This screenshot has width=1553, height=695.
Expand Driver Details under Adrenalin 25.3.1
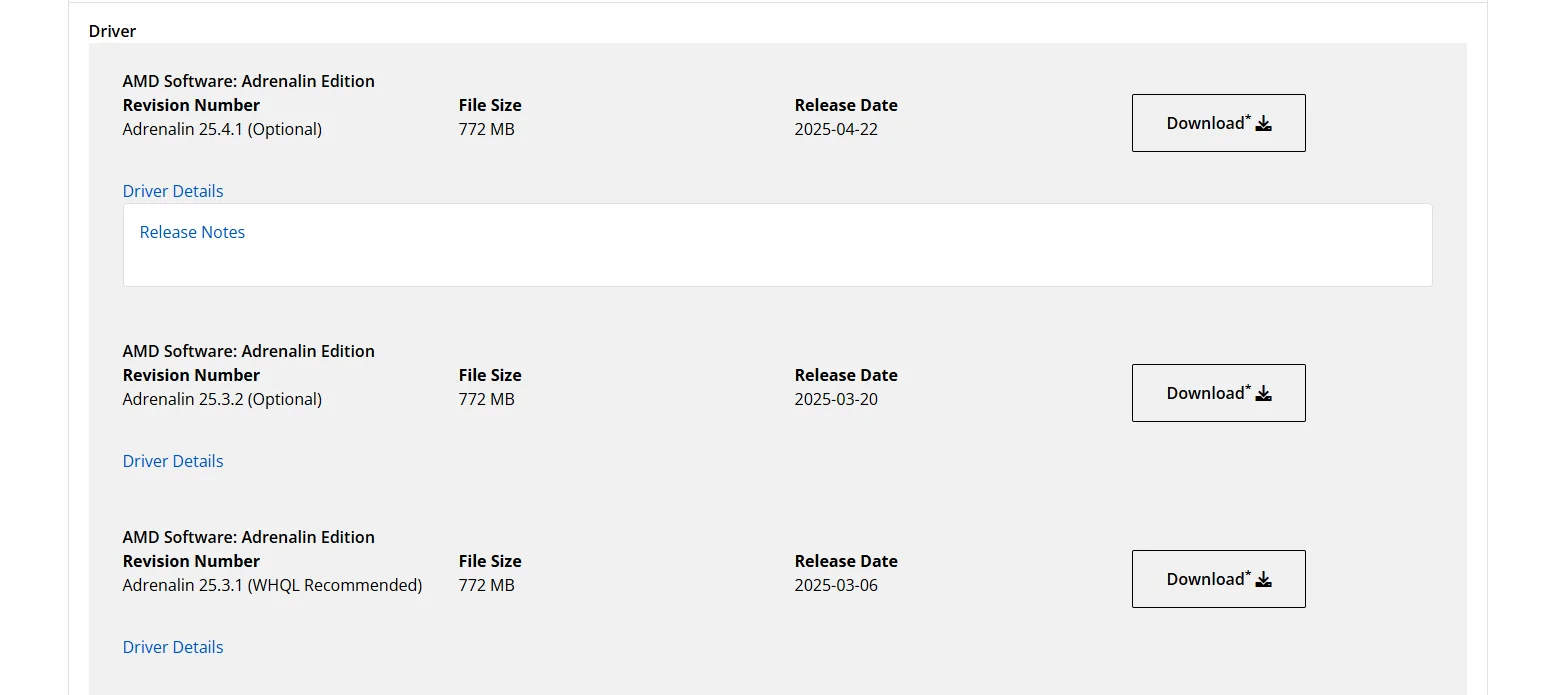(x=173, y=647)
